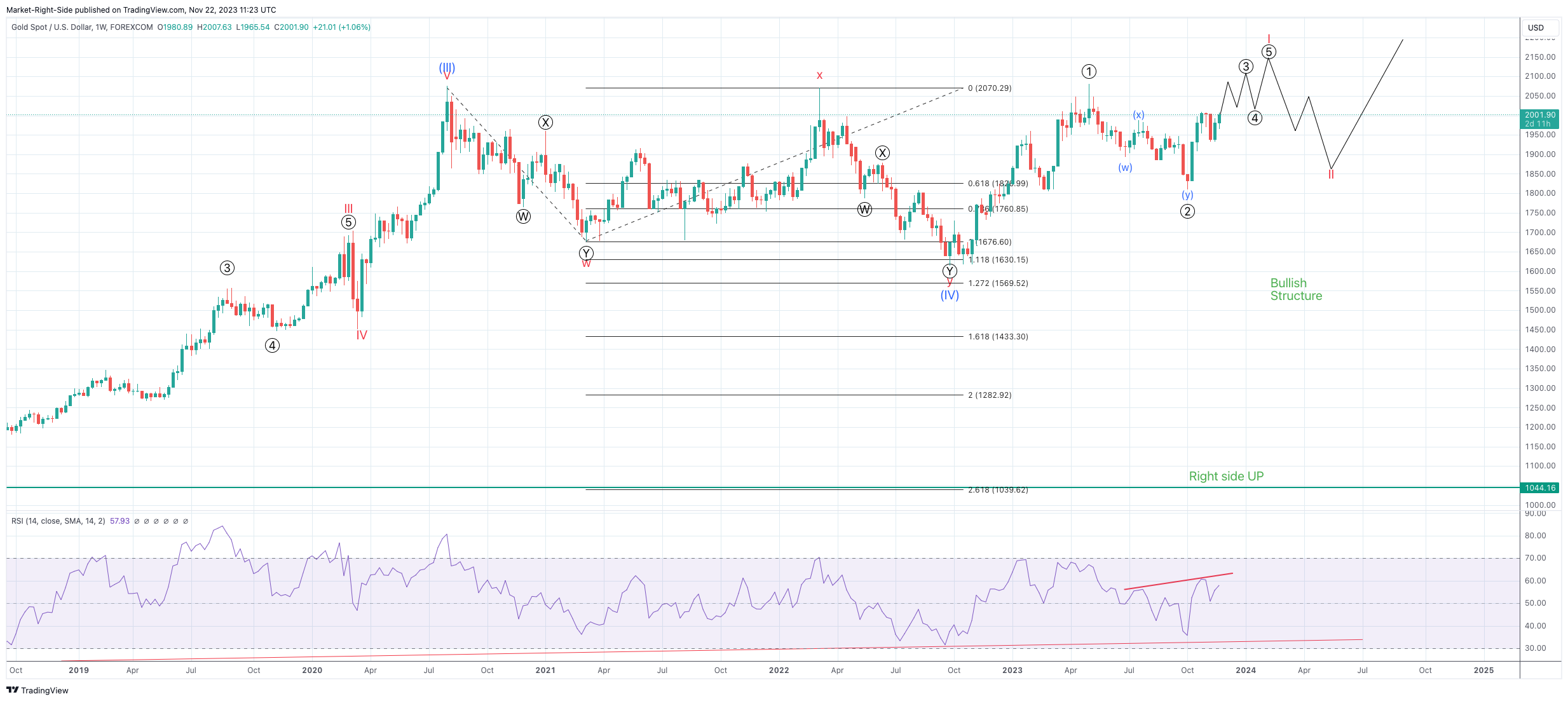
Task: Click the high value H2007.63
Action: 214,27
